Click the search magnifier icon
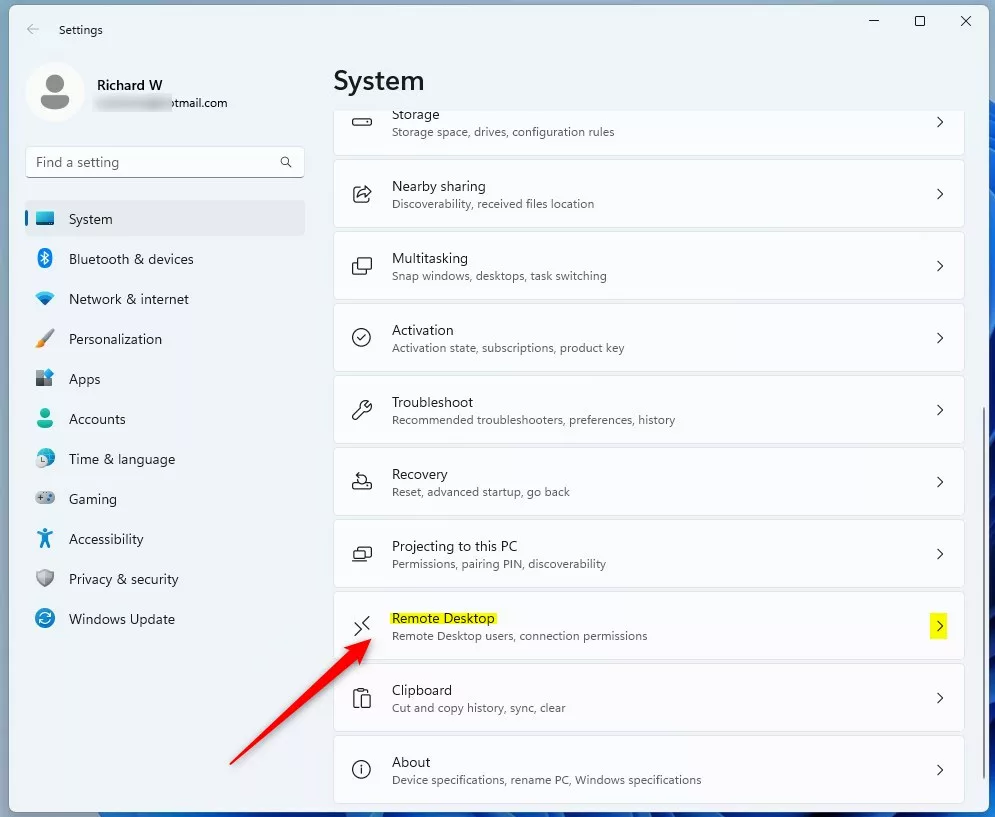Image resolution: width=995 pixels, height=817 pixels. pos(286,162)
